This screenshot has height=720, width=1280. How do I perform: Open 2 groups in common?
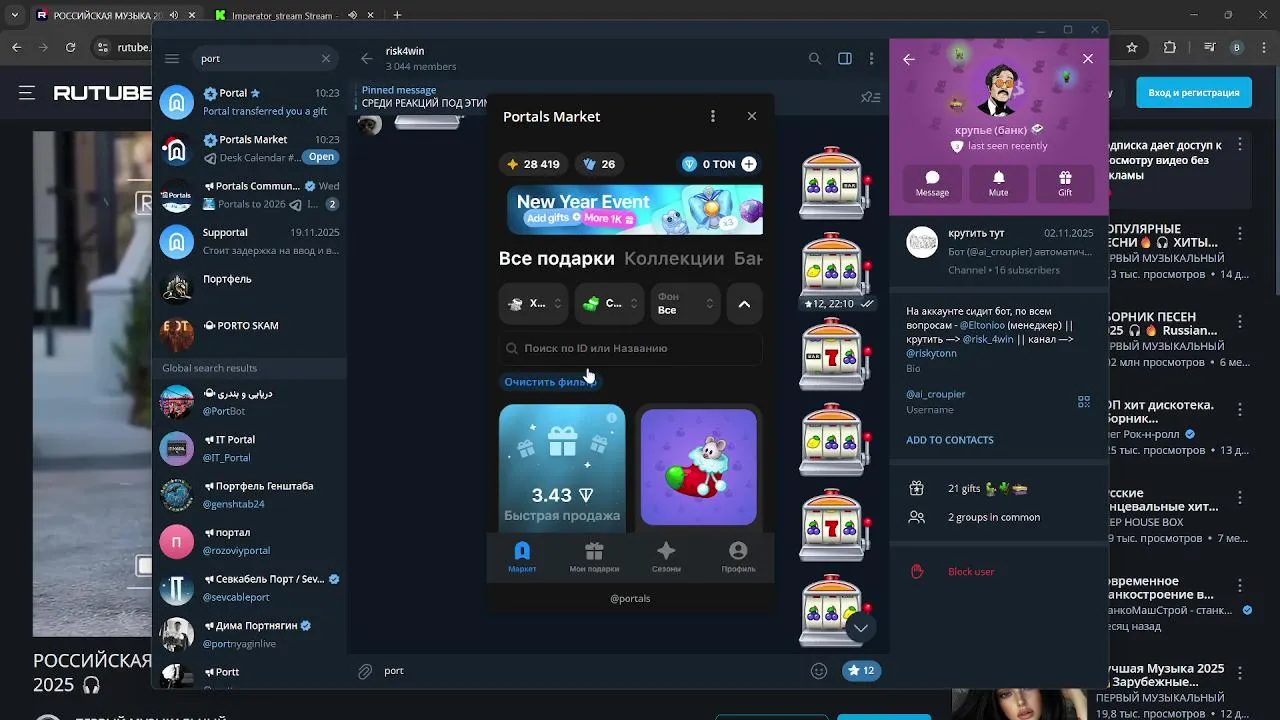tap(999, 517)
